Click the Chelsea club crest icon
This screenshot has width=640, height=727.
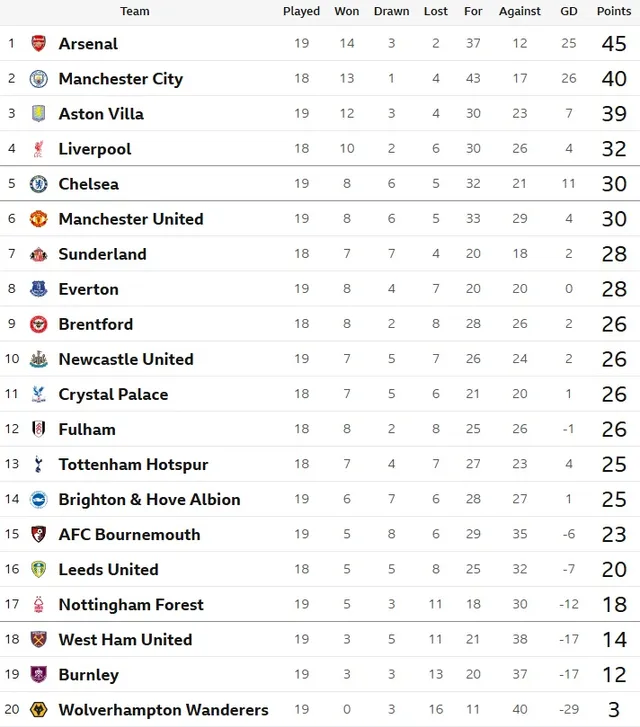tap(39, 184)
